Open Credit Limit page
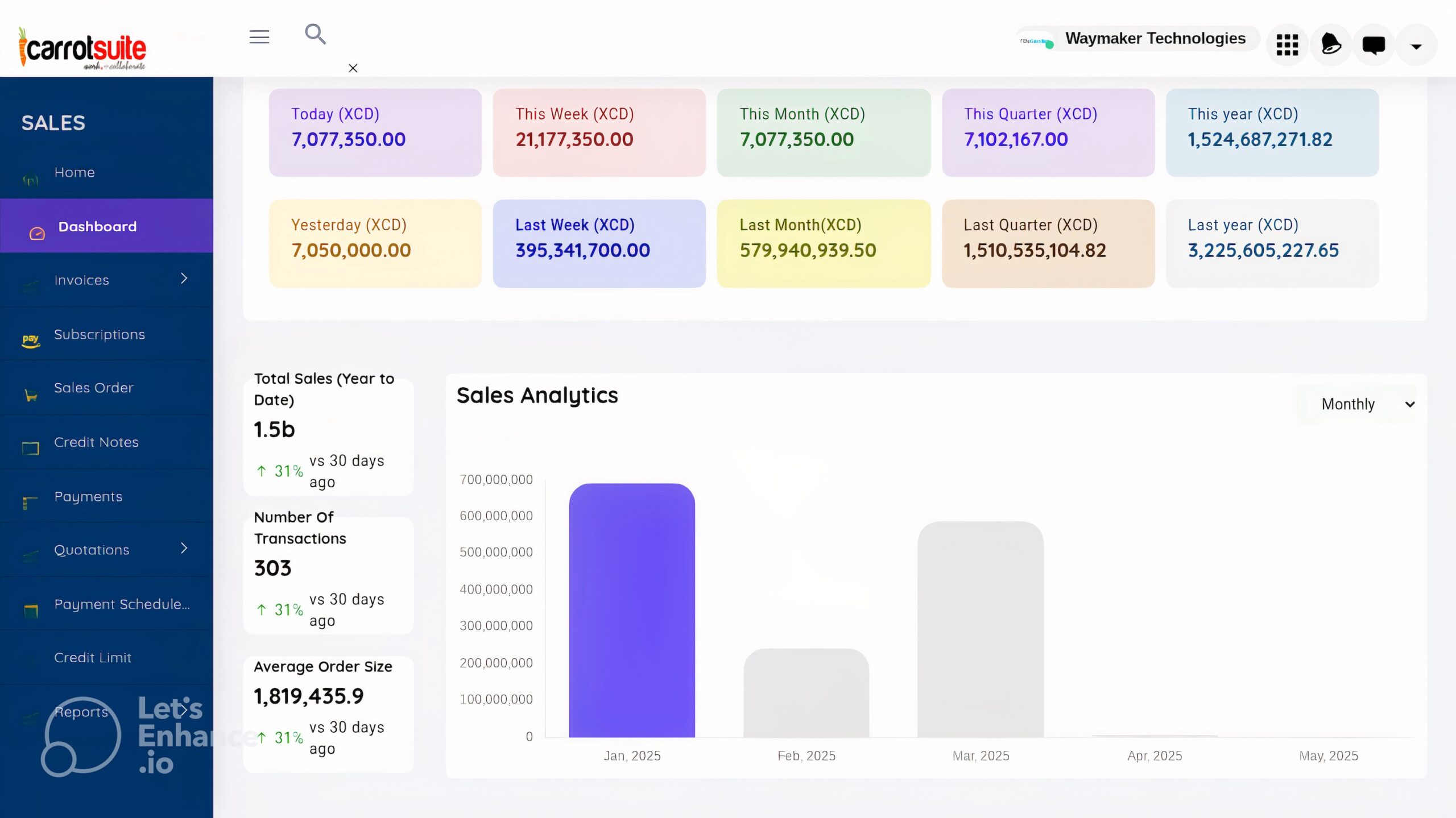Viewport: 1456px width, 818px height. point(93,657)
